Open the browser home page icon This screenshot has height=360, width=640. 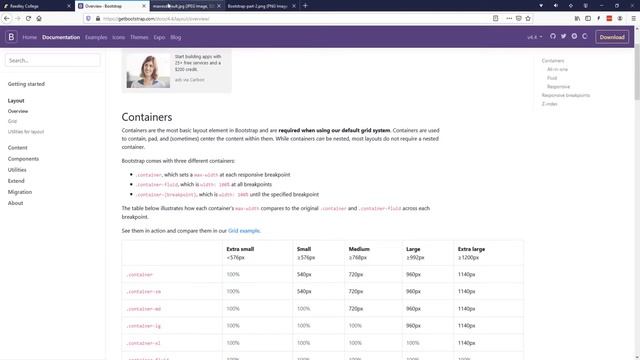pos(39,18)
